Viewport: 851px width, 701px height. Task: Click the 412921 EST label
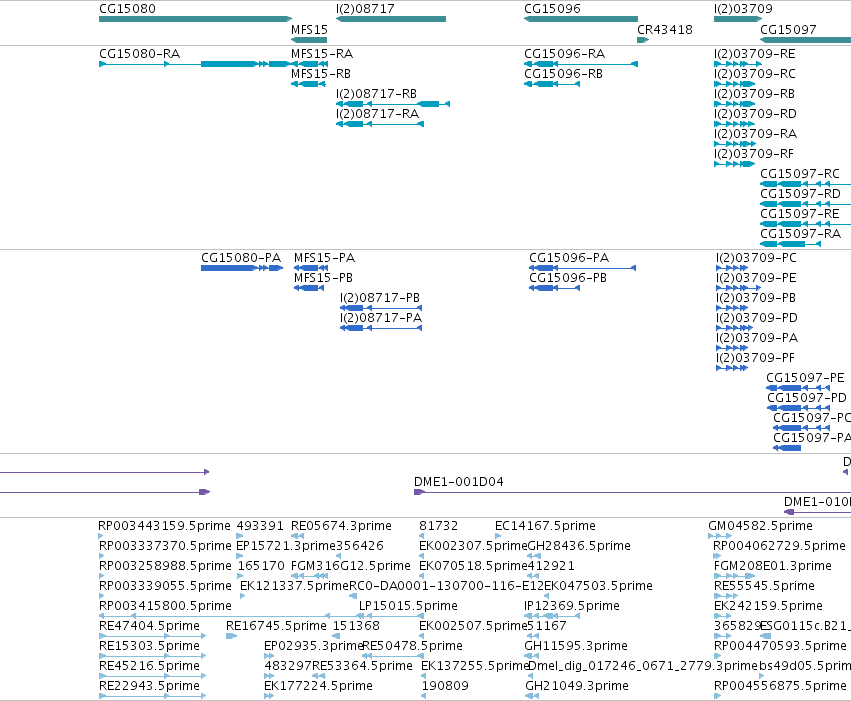pos(551,566)
